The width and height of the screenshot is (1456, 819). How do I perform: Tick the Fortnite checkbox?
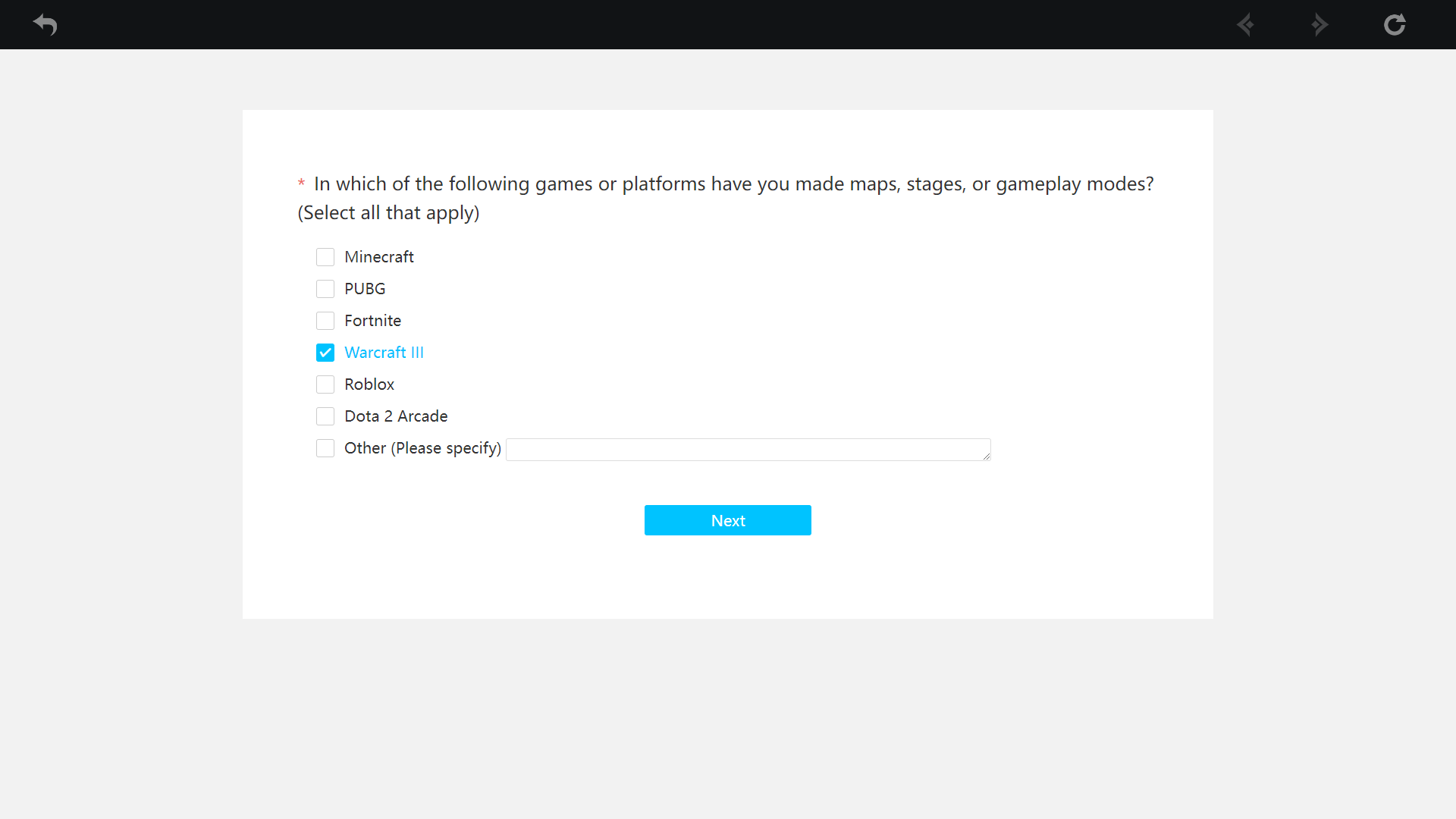[x=325, y=321]
